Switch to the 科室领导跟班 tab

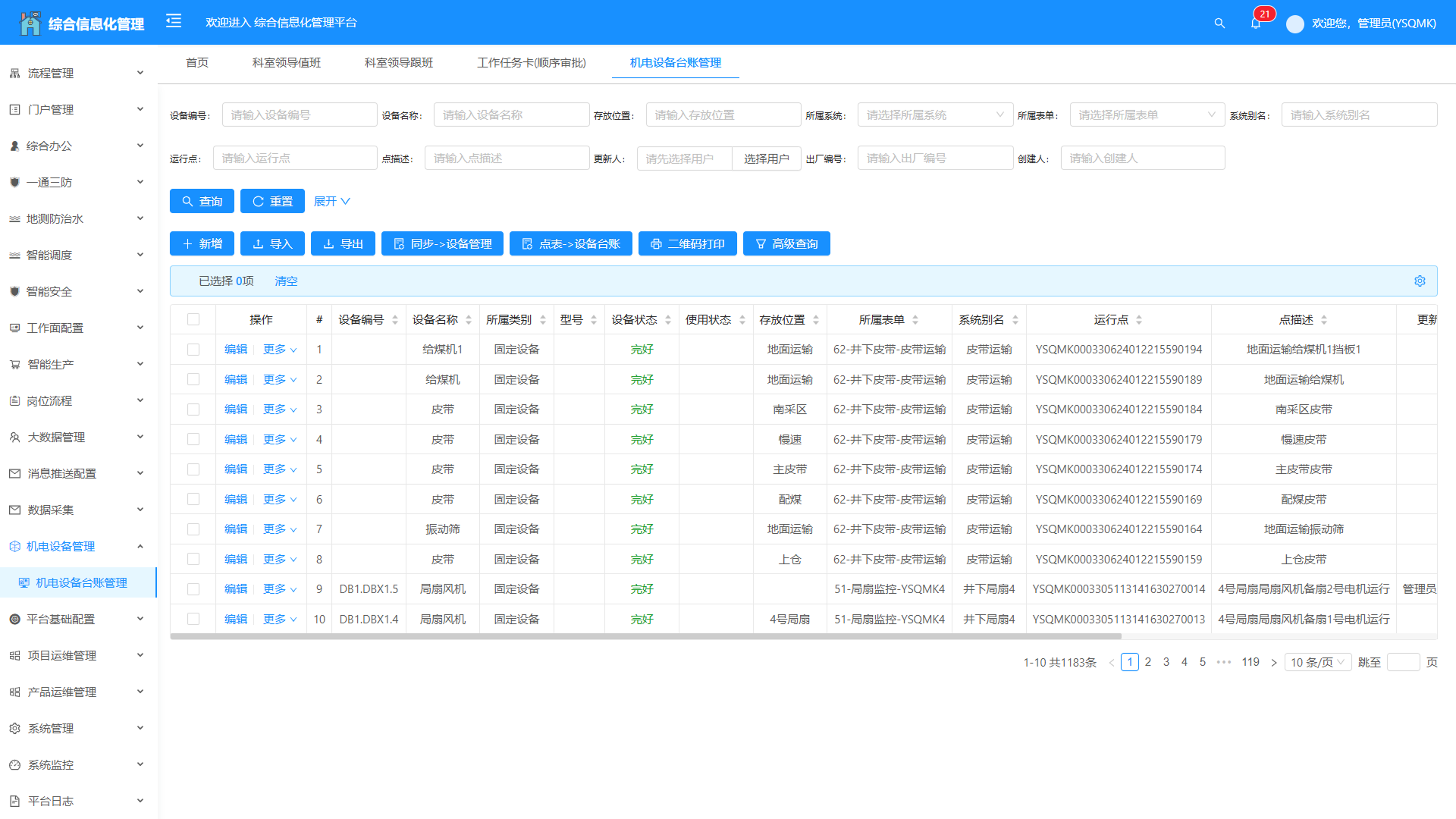click(x=399, y=63)
